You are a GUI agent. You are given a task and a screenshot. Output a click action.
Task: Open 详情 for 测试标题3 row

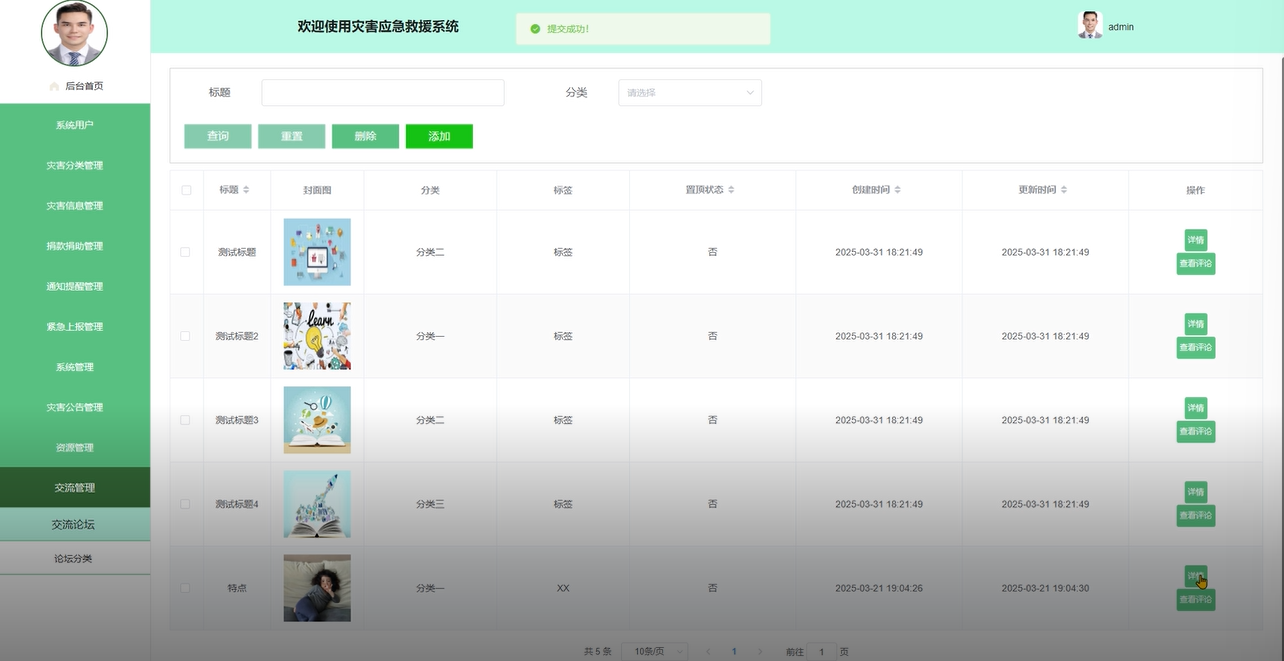1196,408
